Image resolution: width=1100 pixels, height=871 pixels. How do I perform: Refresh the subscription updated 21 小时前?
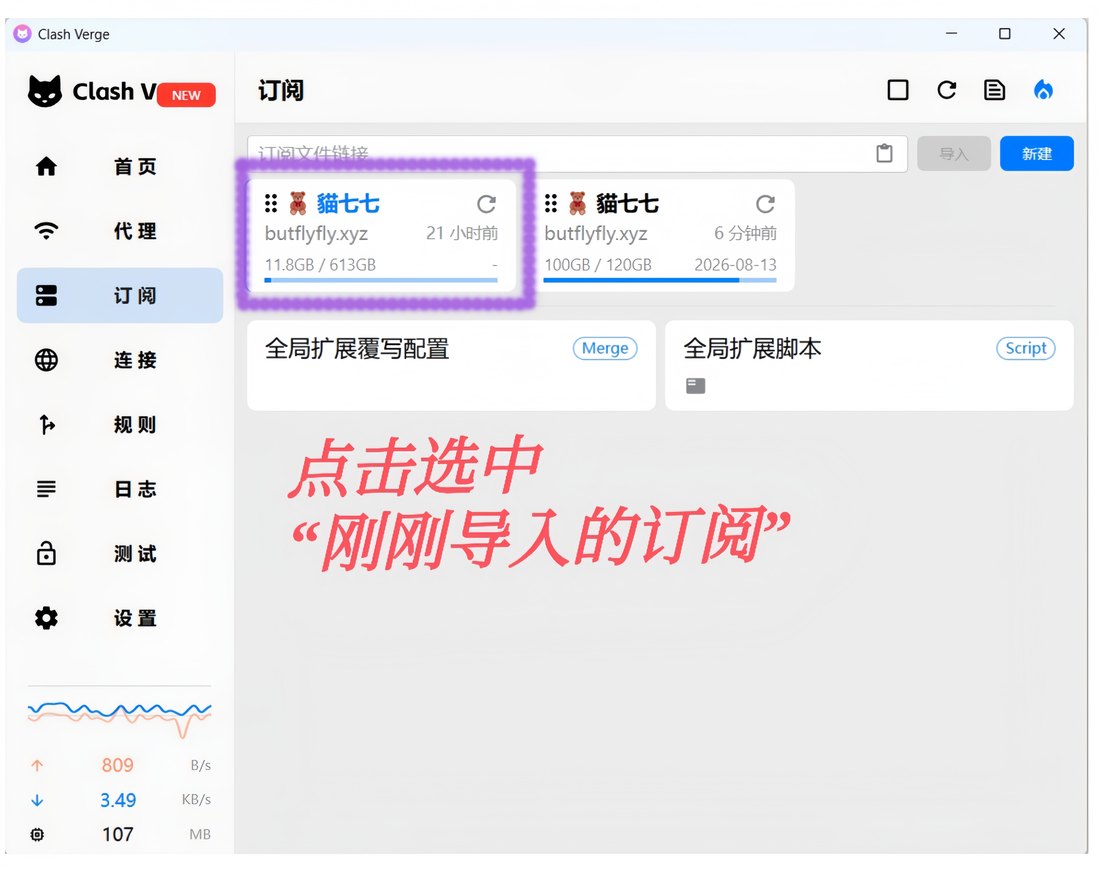coord(486,204)
